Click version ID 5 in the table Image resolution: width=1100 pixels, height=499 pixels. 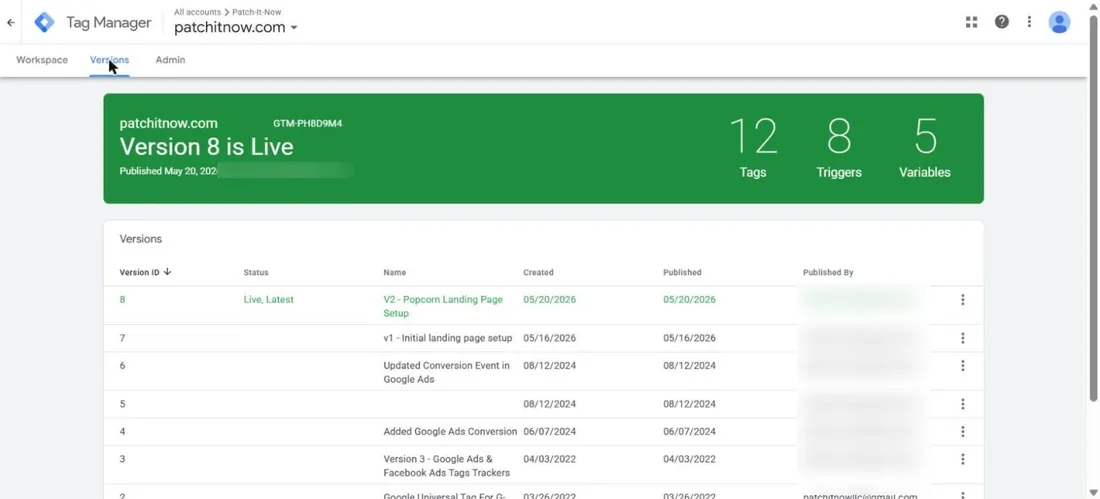pos(122,404)
